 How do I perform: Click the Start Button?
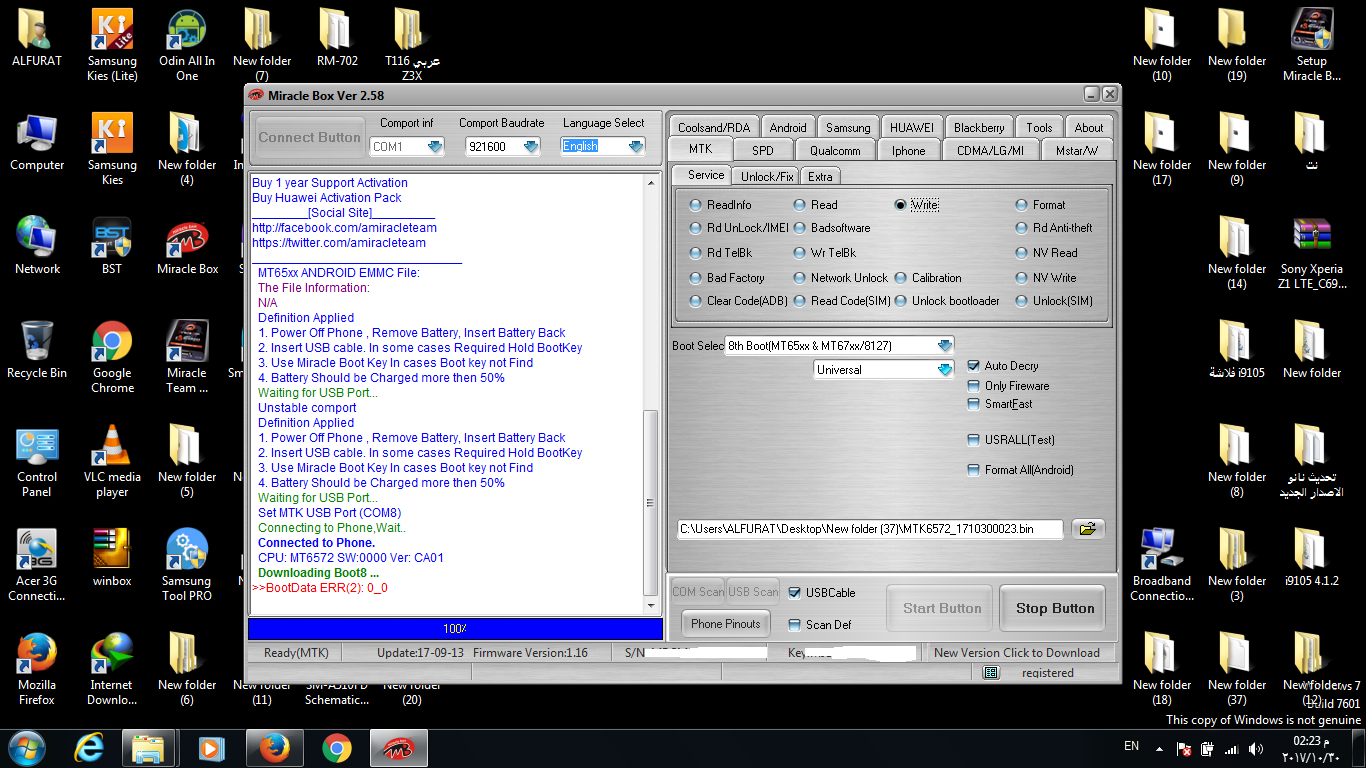(x=942, y=608)
